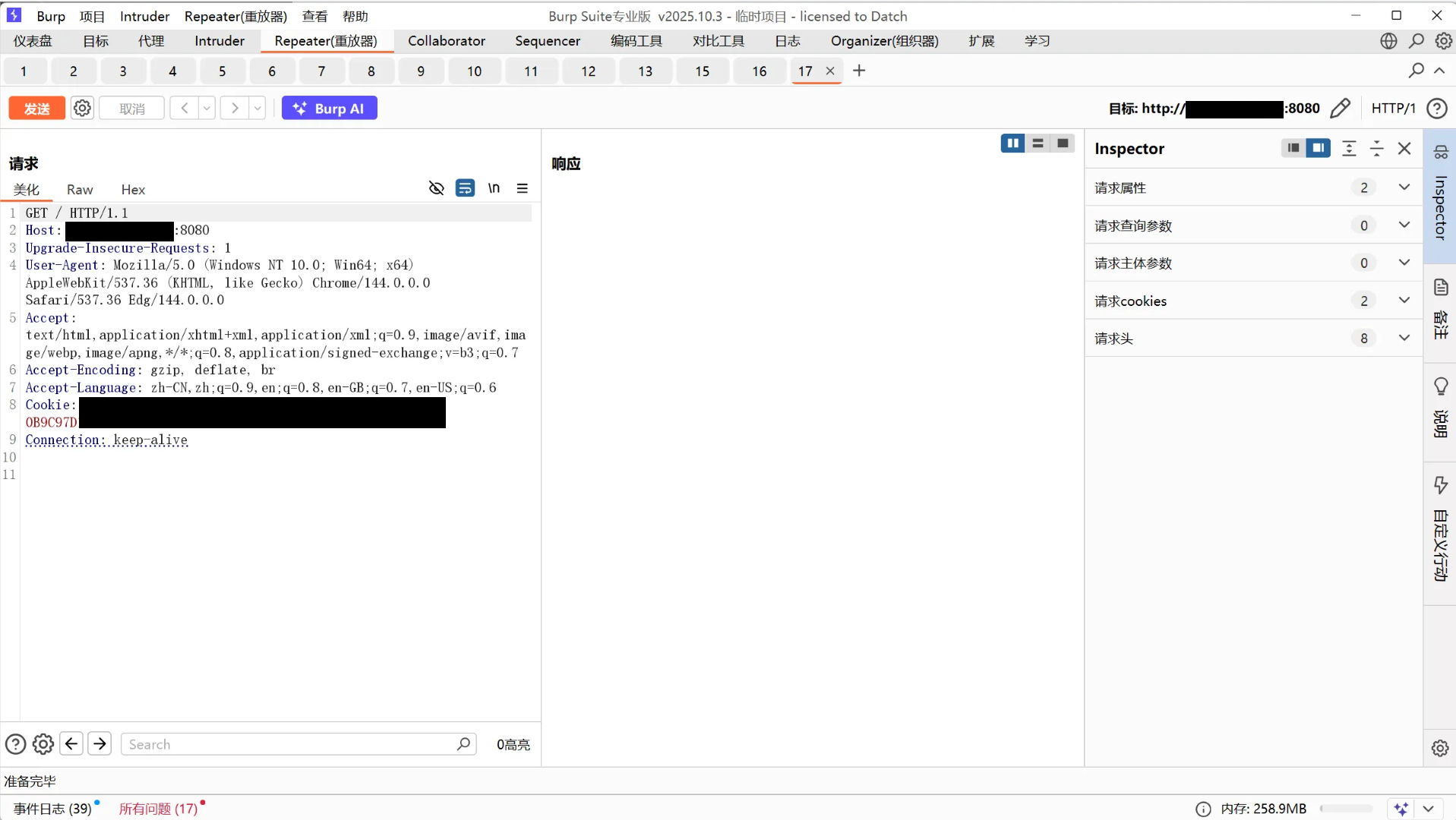Image resolution: width=1456 pixels, height=820 pixels.
Task: Click magnifier icon in Search field
Action: point(463,744)
